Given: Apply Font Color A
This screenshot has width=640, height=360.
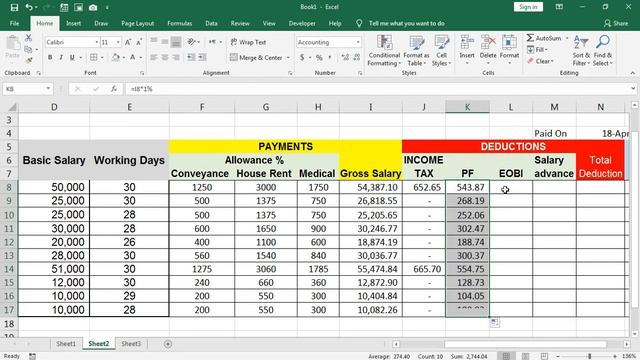Looking at the screenshot, I should point(133,57).
